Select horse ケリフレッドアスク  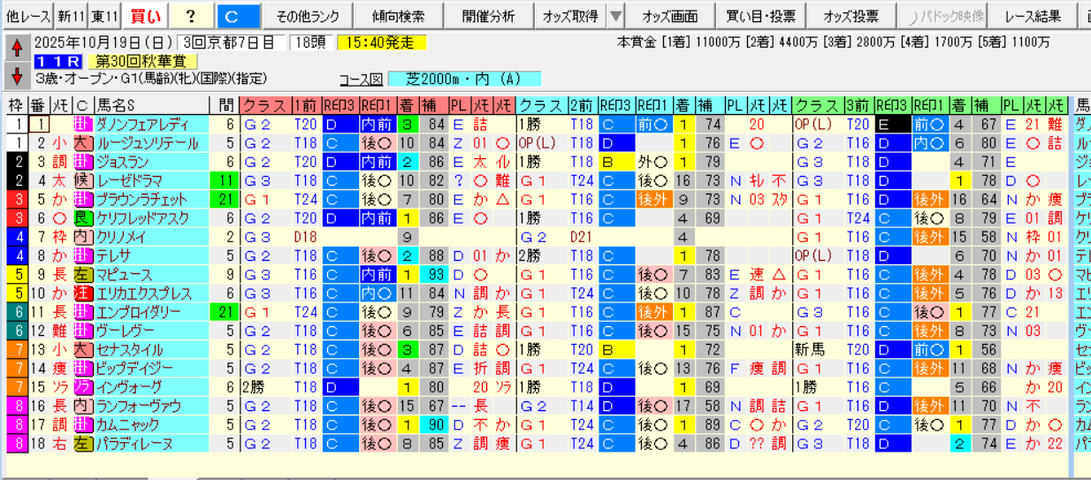point(152,218)
